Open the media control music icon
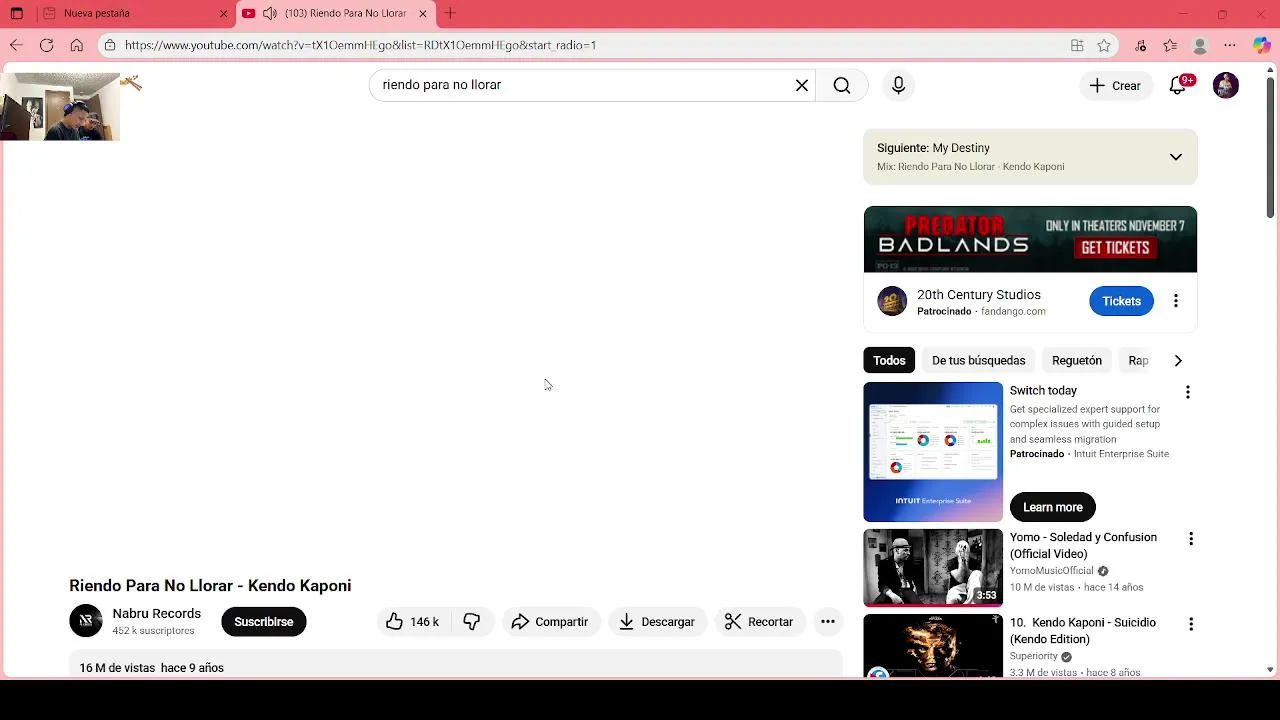1280x720 pixels. click(x=1141, y=45)
